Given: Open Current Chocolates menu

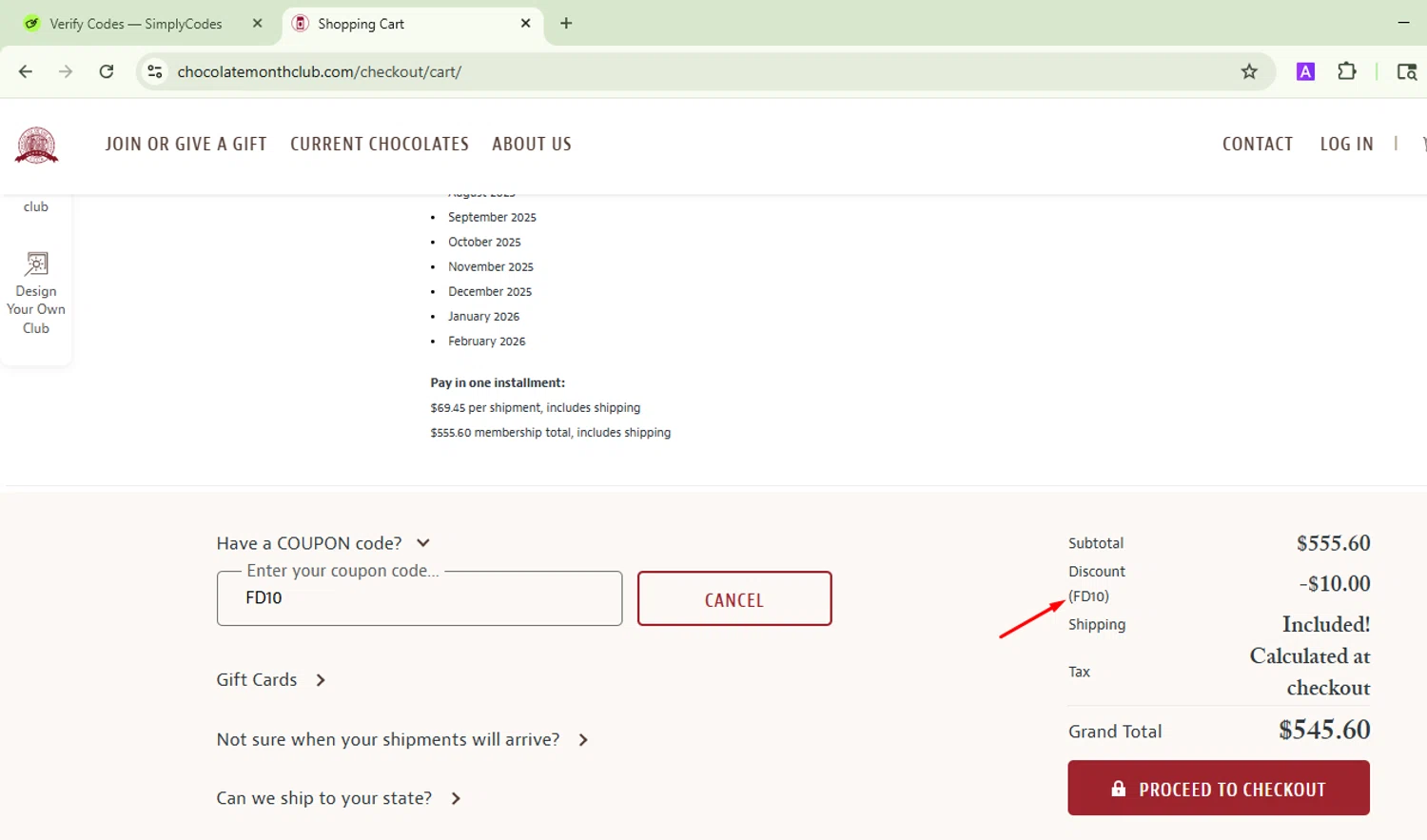Looking at the screenshot, I should [380, 144].
